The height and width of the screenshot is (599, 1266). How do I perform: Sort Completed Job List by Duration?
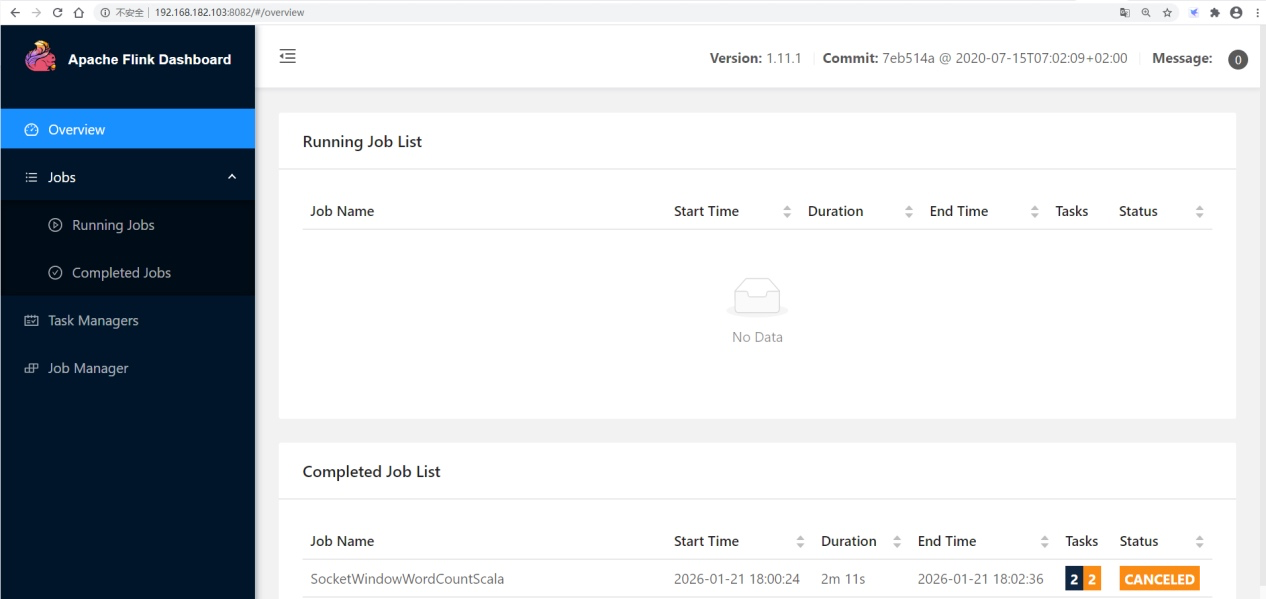point(897,542)
